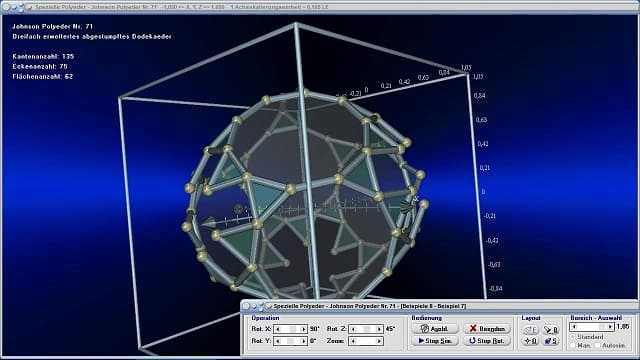Click the Kantenanzahl: 135 text
This screenshot has height=360, width=640.
point(43,56)
